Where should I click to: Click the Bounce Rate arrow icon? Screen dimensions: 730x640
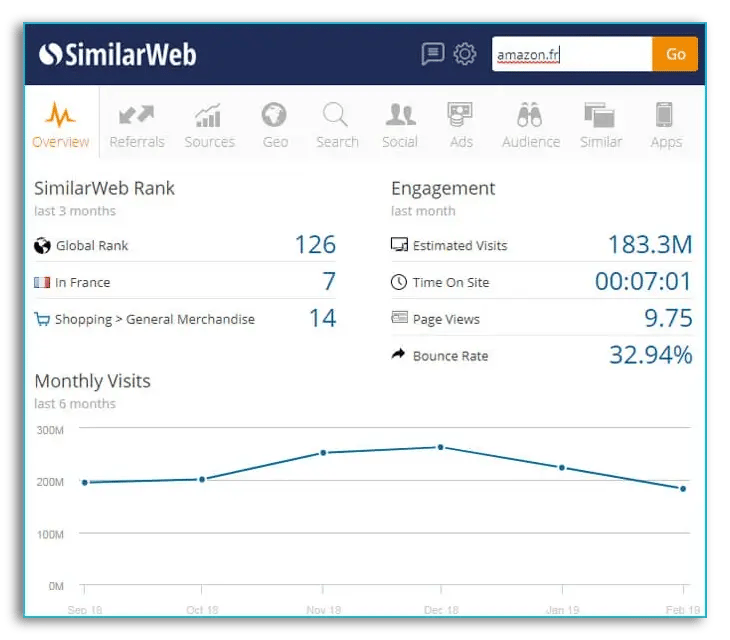tap(399, 355)
